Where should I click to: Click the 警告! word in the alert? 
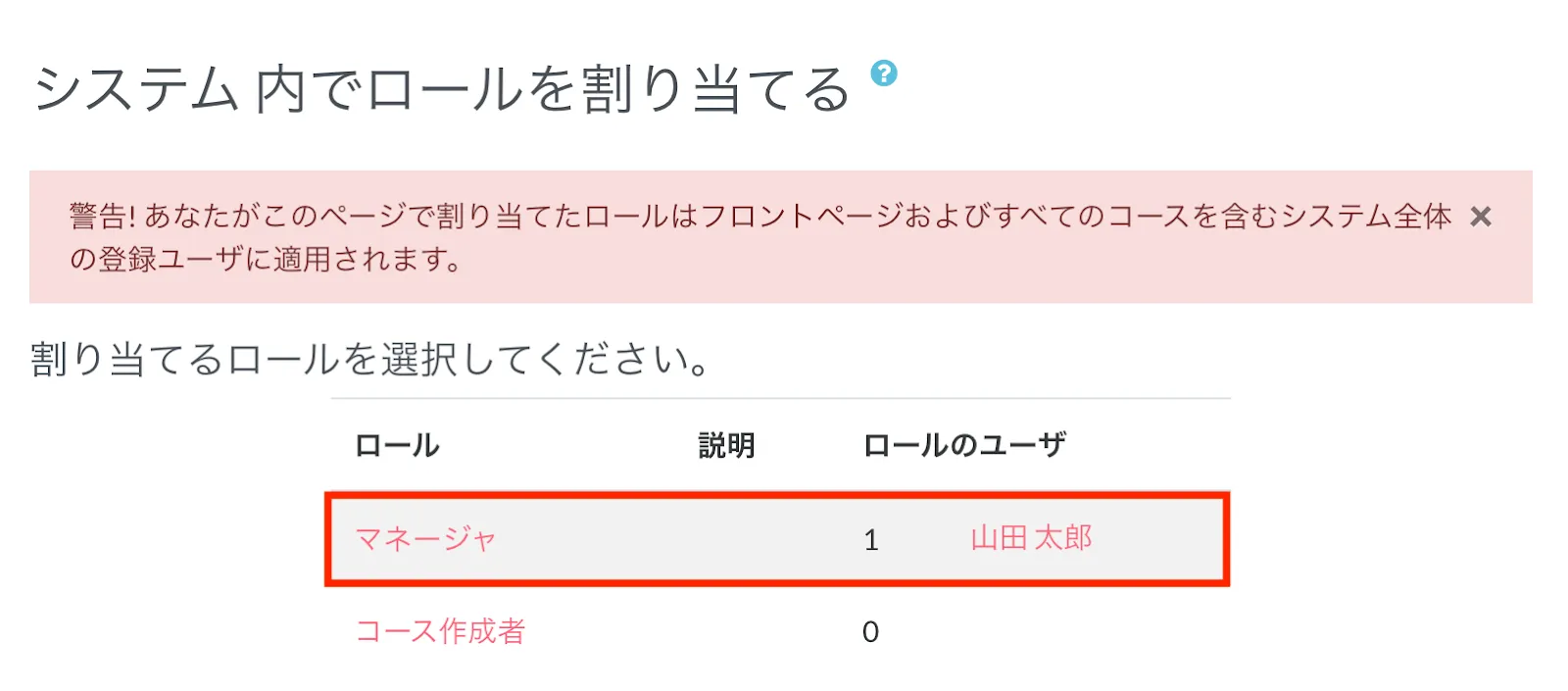(102, 217)
